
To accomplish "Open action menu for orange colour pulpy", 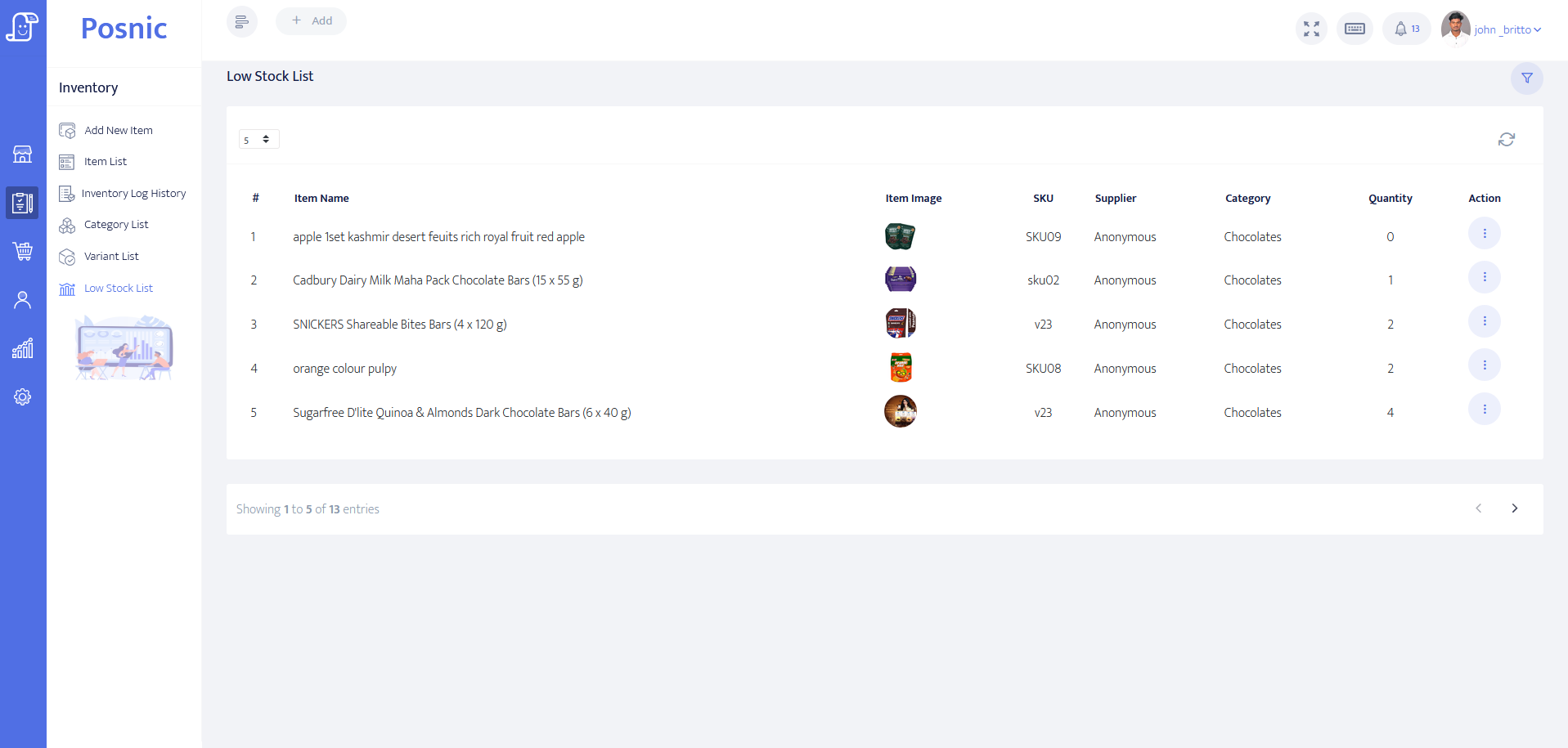I will click(x=1484, y=365).
